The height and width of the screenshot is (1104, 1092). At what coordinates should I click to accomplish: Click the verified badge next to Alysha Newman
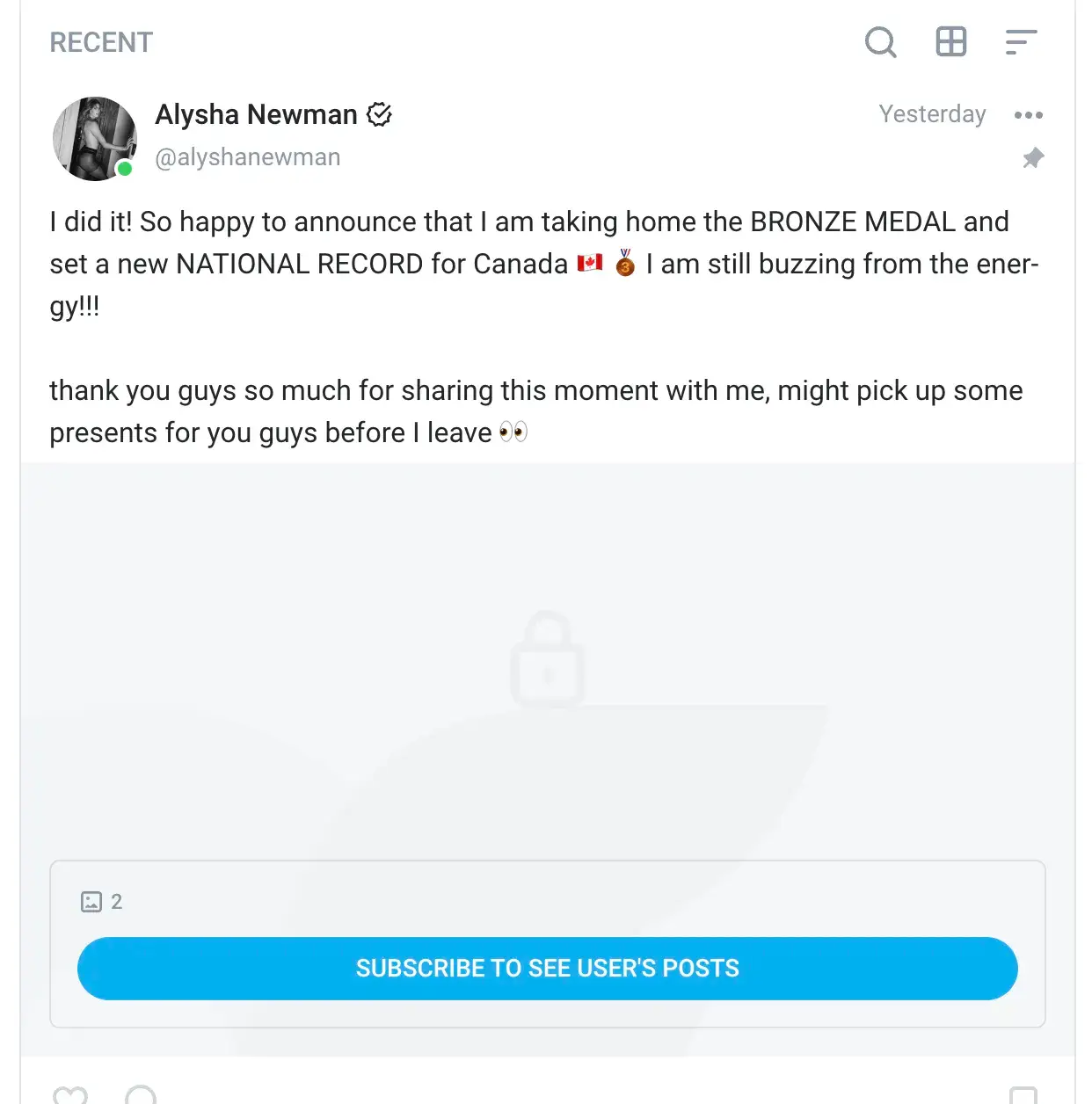[380, 114]
